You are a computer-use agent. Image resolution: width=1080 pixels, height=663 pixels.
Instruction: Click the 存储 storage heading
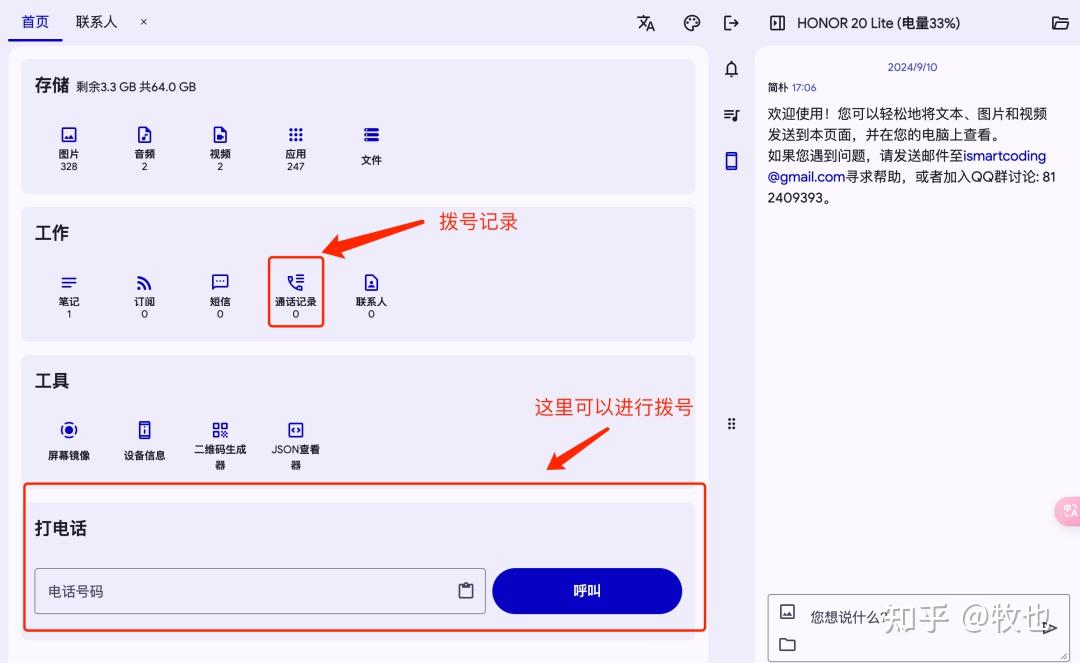click(52, 85)
